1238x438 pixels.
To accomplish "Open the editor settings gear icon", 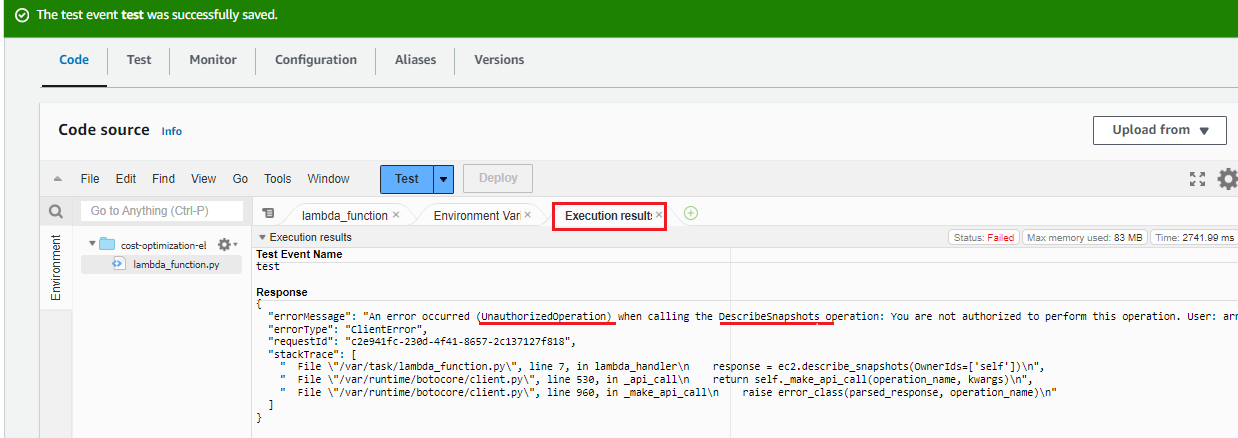I will [x=1226, y=179].
